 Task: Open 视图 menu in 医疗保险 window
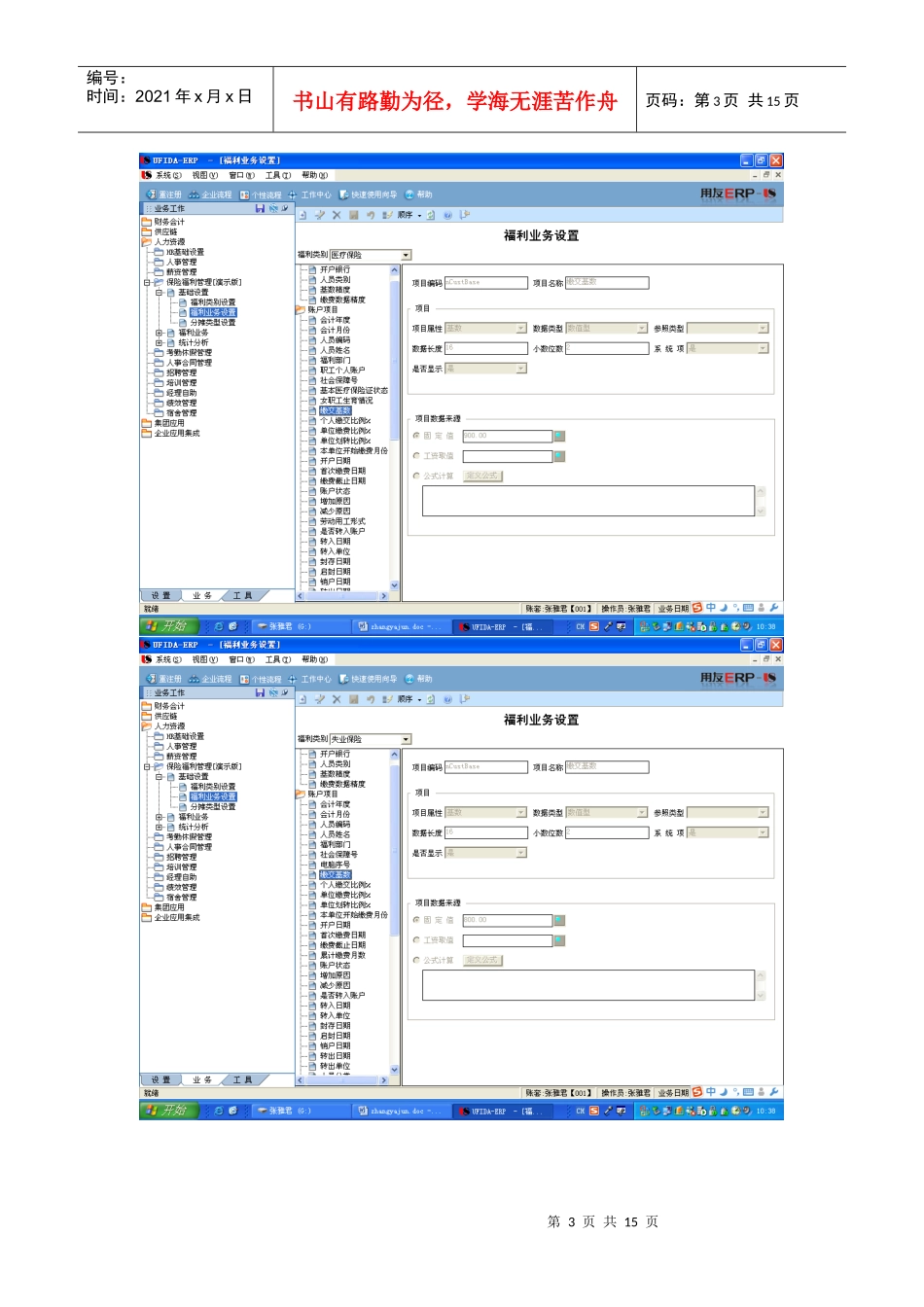[205, 176]
